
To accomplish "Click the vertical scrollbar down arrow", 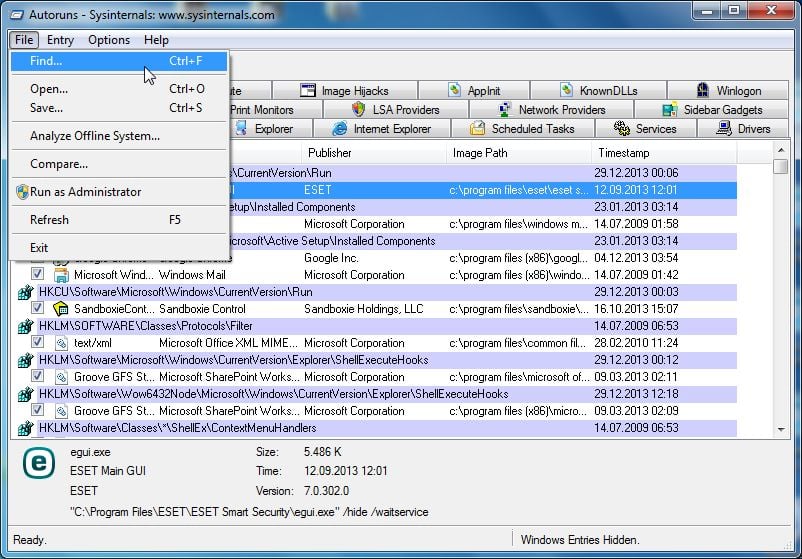I will pos(781,428).
